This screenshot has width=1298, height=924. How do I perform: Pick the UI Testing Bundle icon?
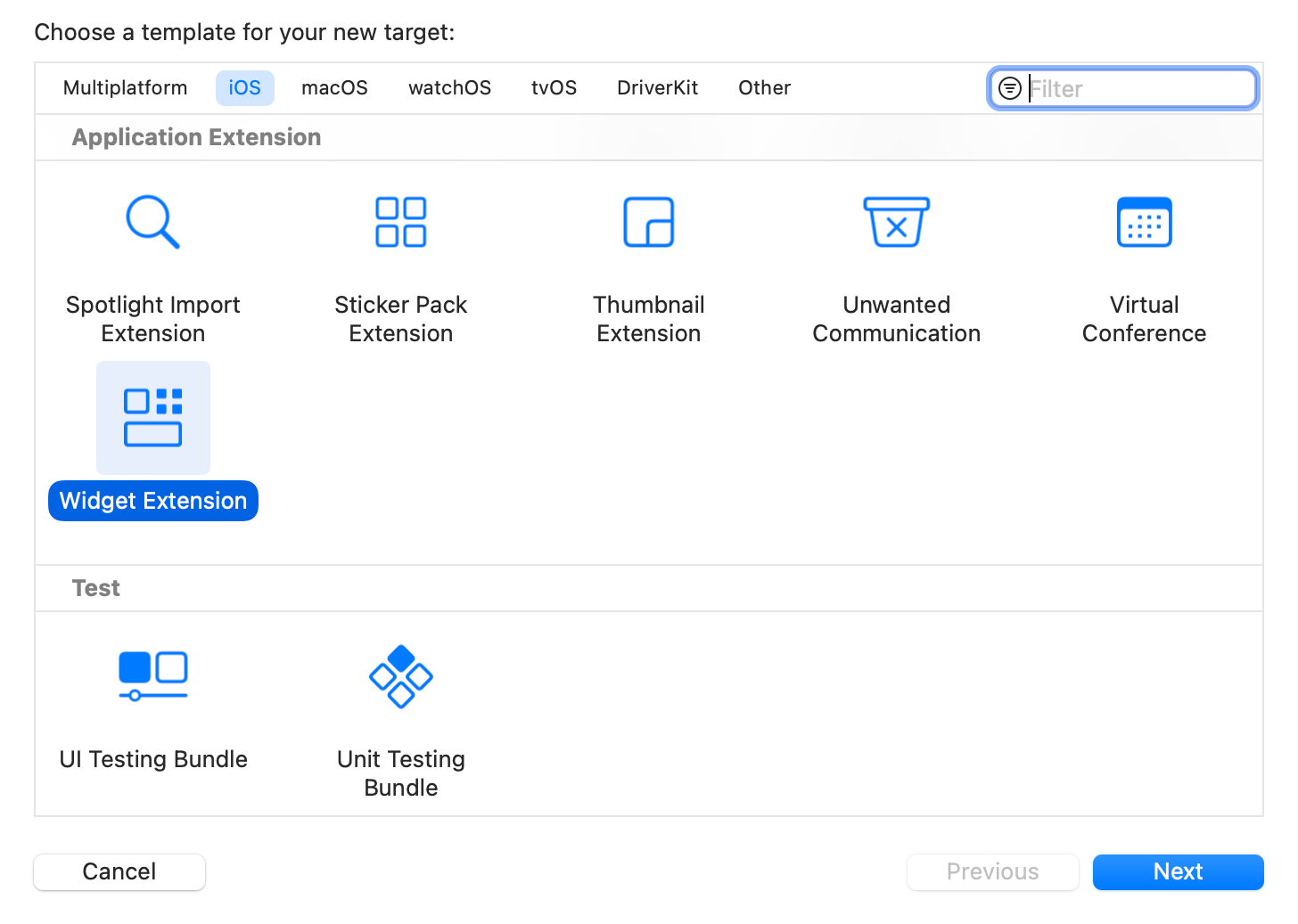tap(153, 676)
